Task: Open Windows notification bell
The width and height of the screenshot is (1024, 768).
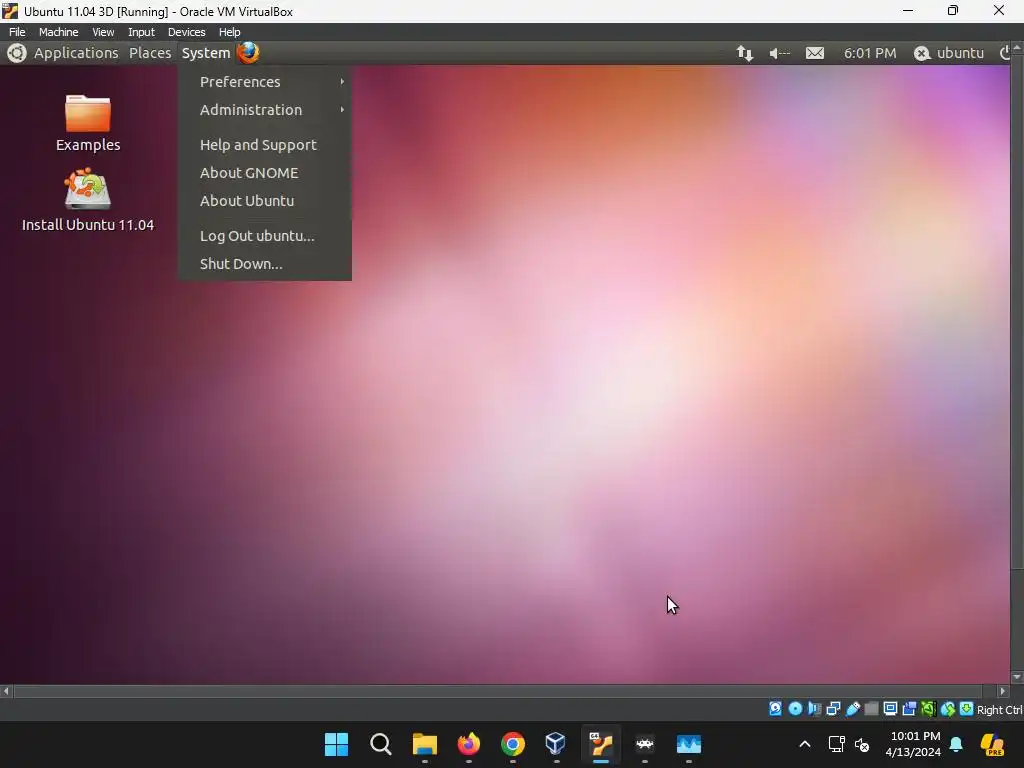Action: click(956, 744)
